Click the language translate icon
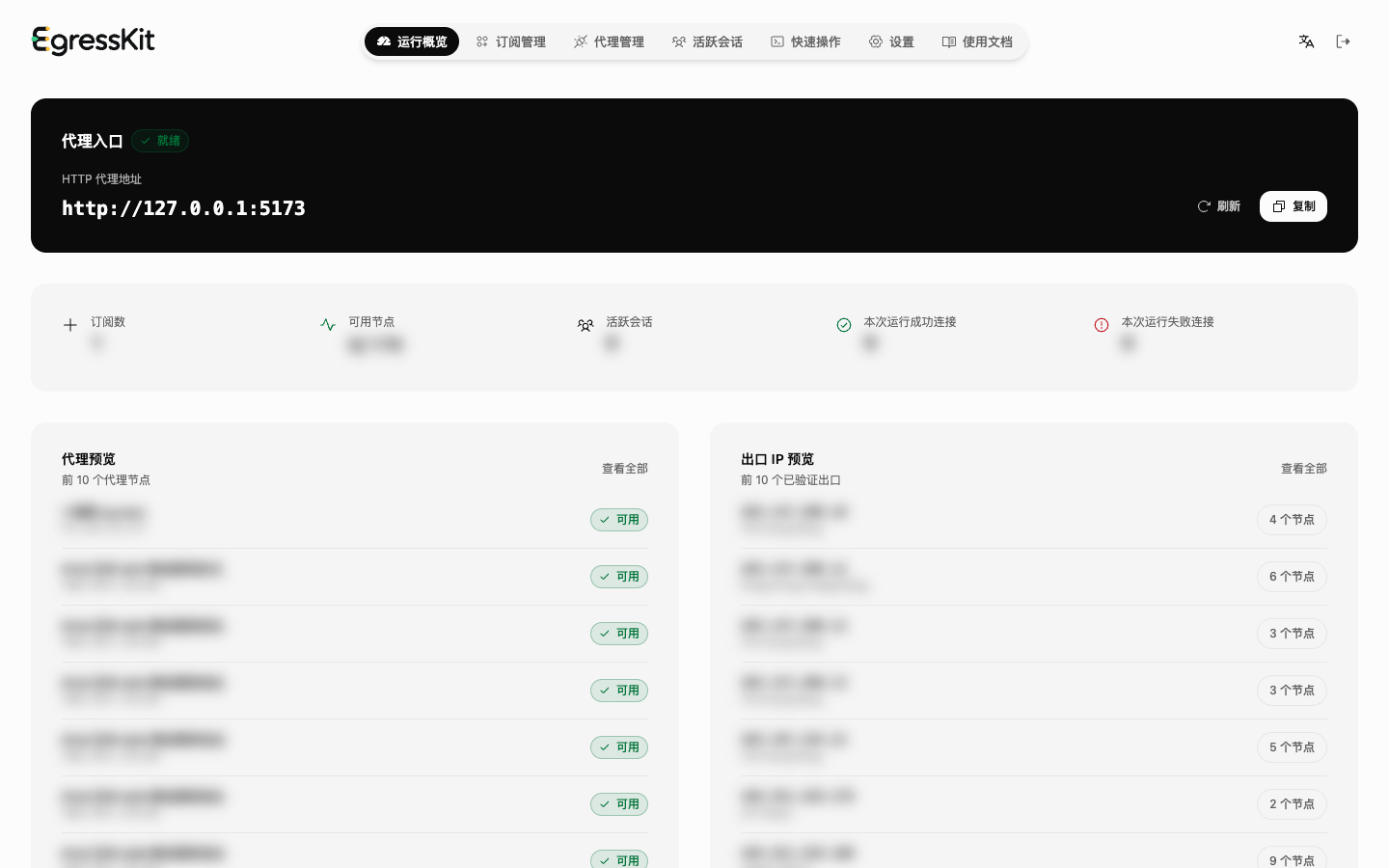 (1306, 41)
